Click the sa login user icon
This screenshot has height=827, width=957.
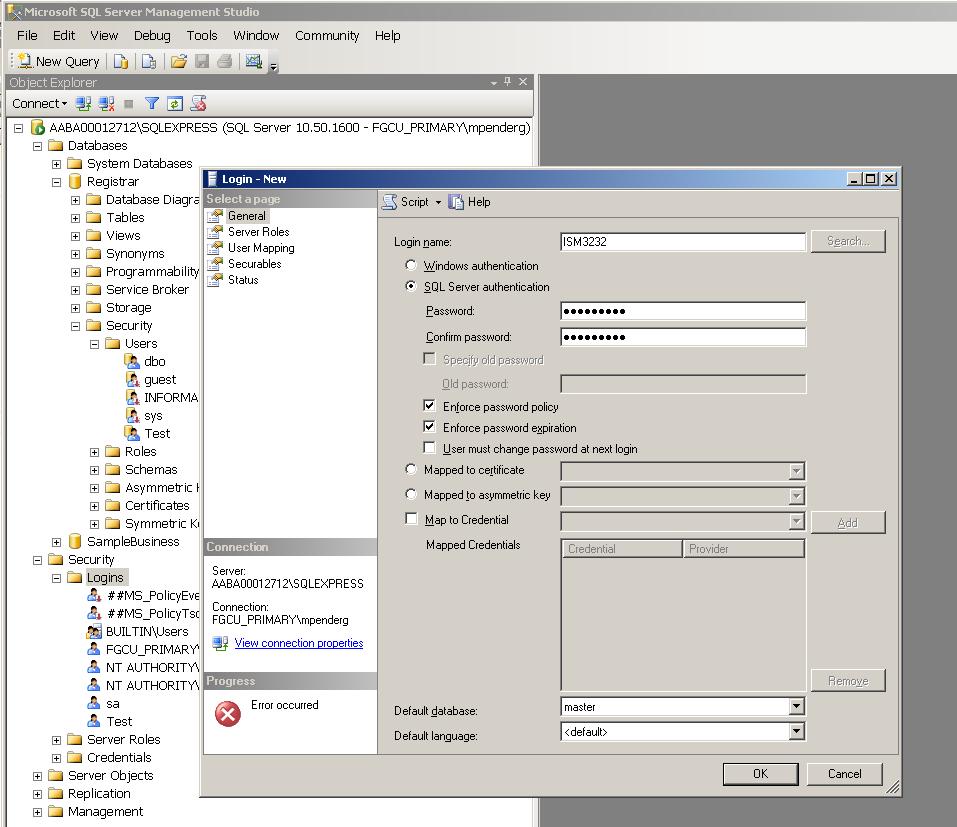pos(94,704)
